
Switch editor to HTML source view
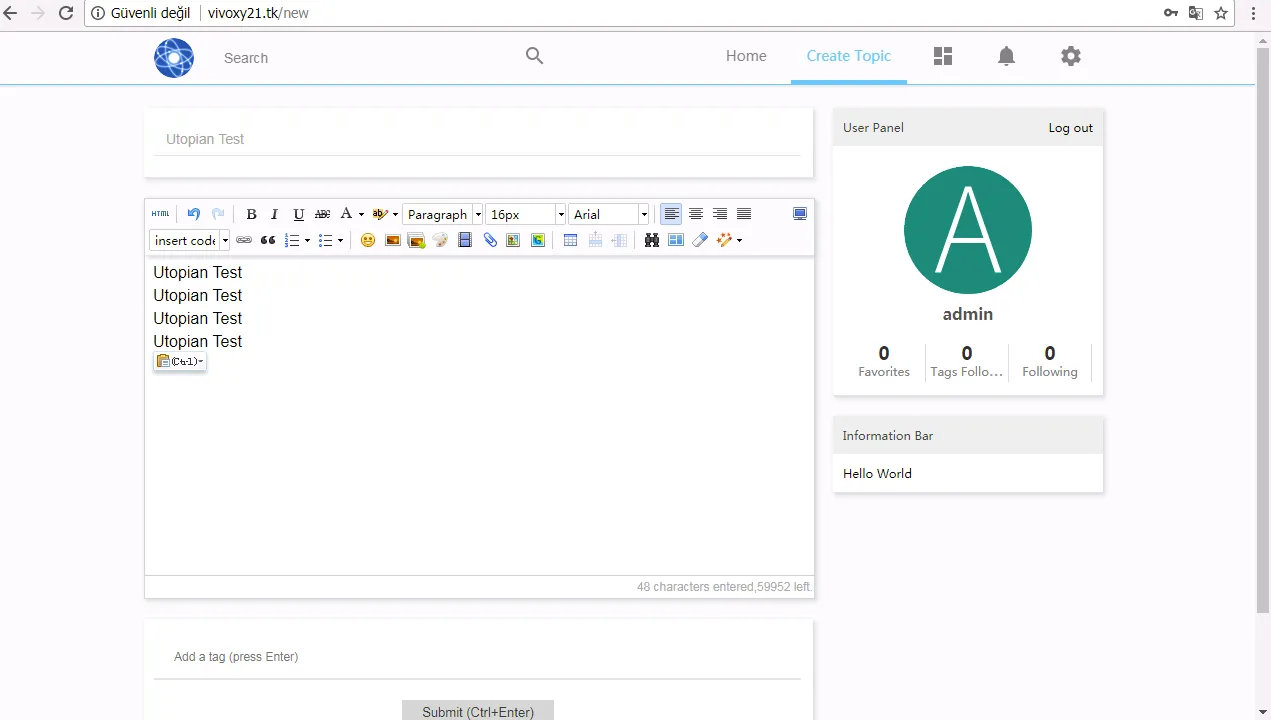click(x=160, y=214)
